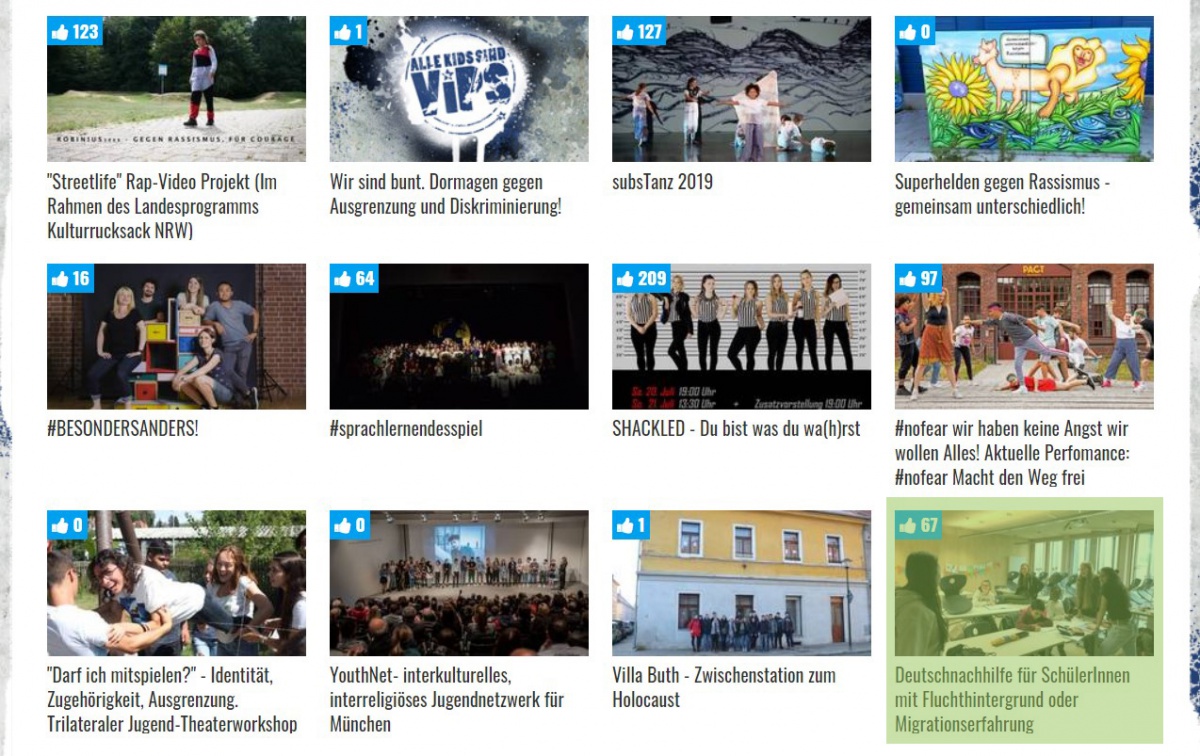
Task: Click the 67 likes badge on Deutschnachhilfe
Action: click(x=920, y=526)
